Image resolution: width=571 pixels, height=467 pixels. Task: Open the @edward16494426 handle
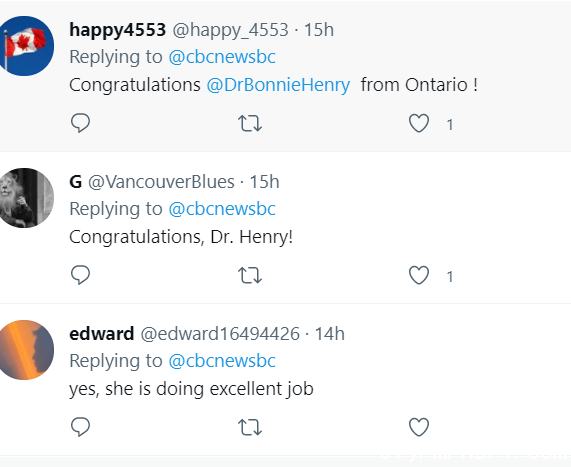(220, 333)
